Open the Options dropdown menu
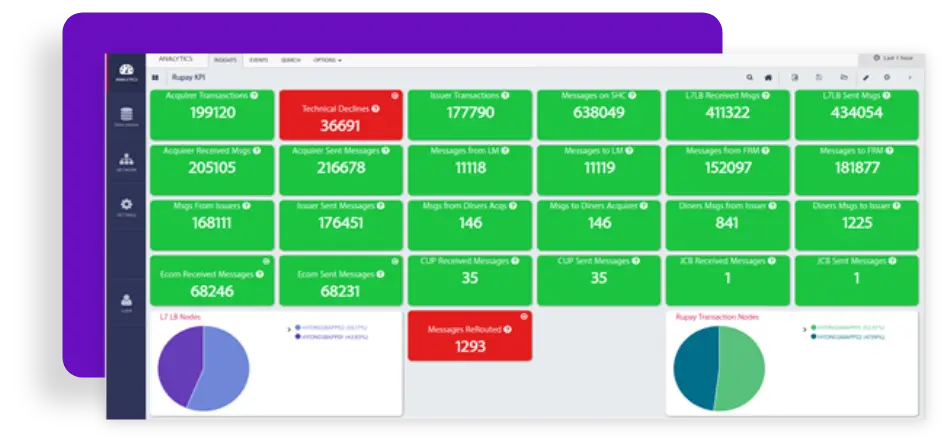This screenshot has width=949, height=445. [x=327, y=60]
